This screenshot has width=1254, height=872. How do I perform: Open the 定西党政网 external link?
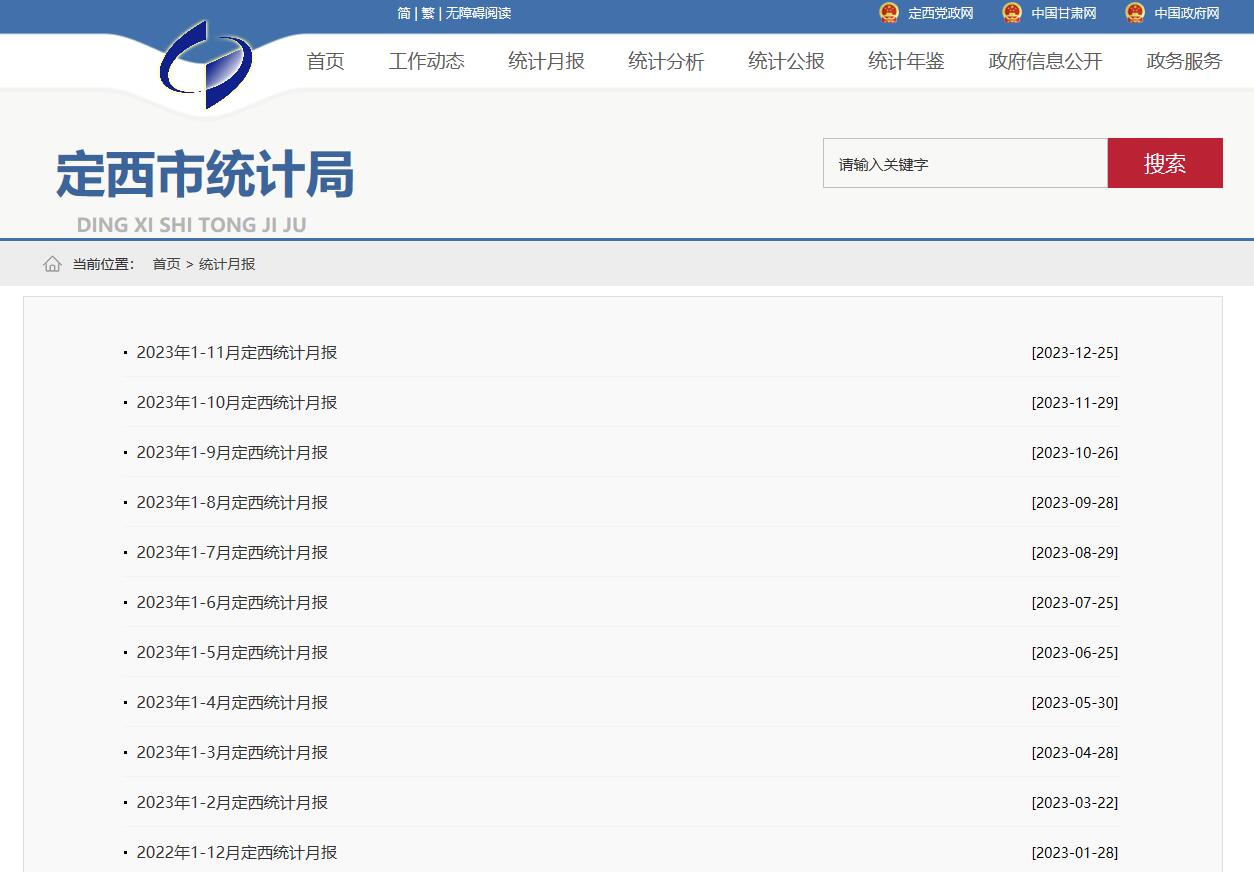click(940, 13)
